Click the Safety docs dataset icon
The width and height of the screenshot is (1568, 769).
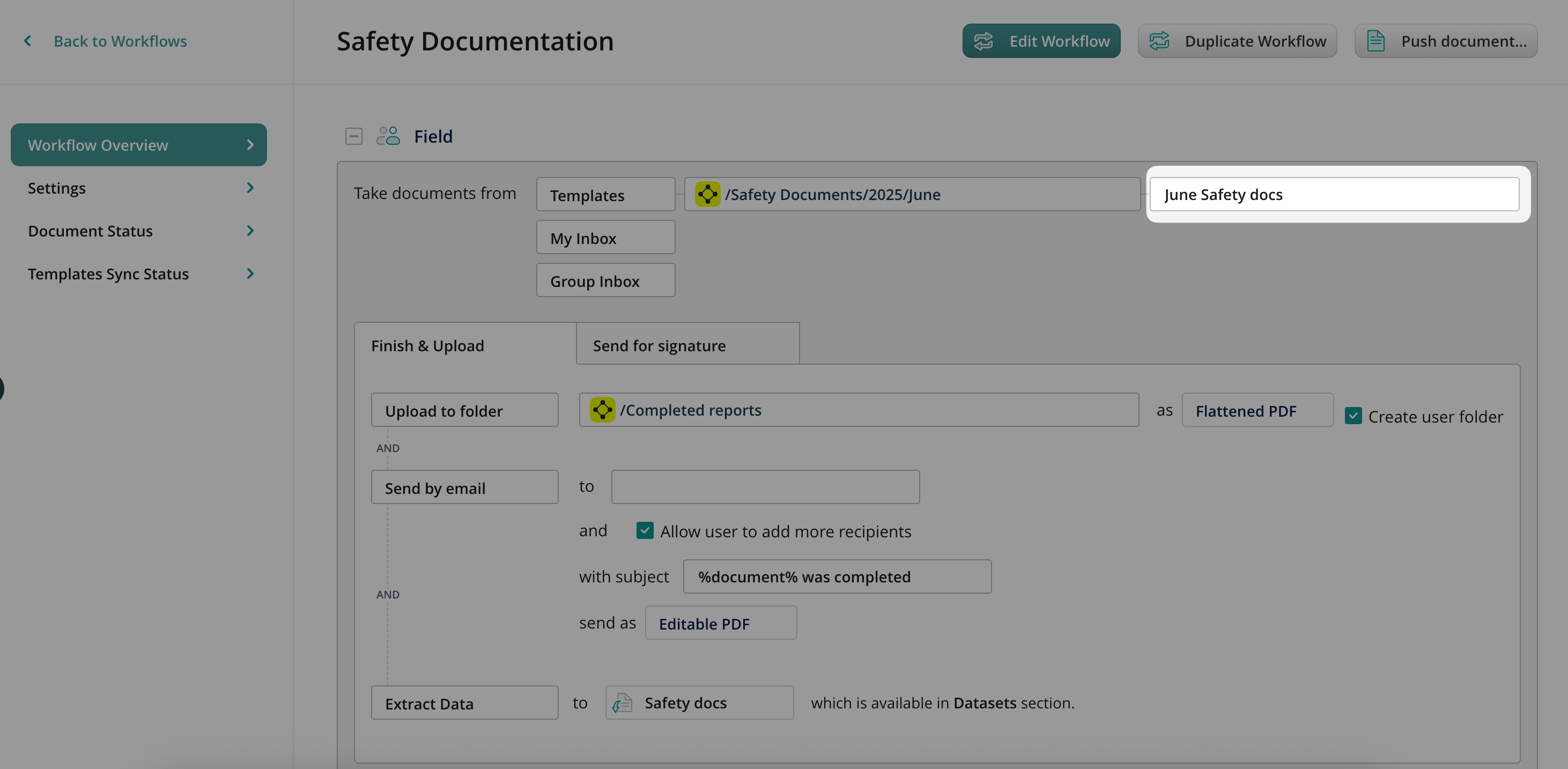[622, 703]
